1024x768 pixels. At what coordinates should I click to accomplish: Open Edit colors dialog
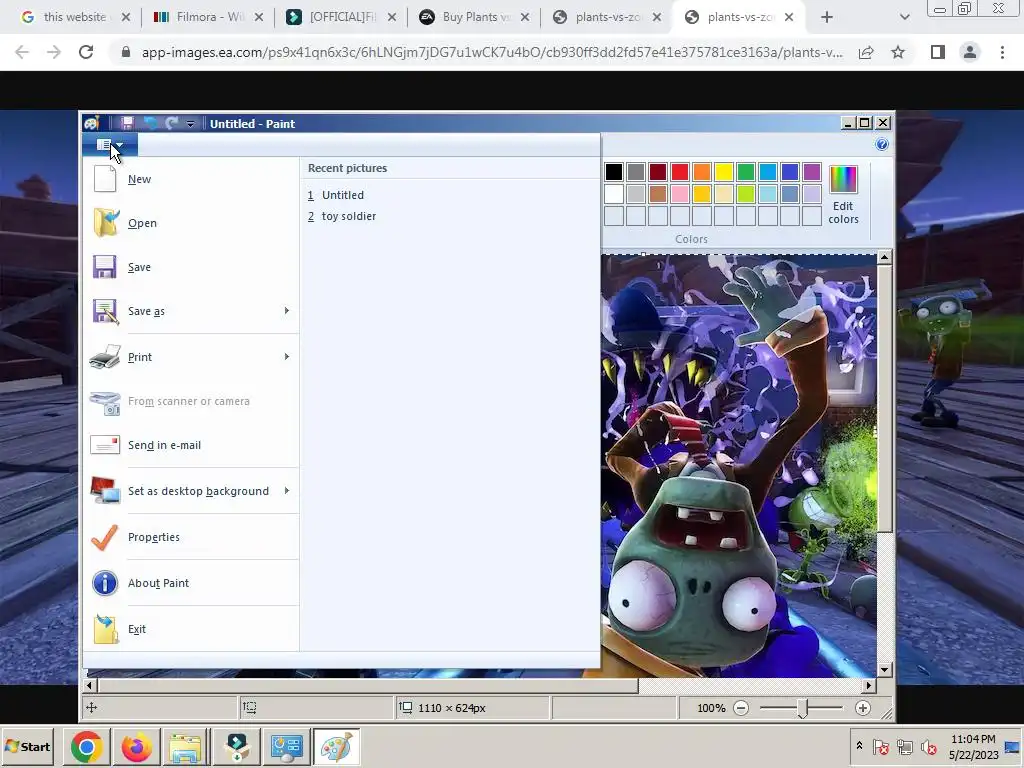[843, 195]
